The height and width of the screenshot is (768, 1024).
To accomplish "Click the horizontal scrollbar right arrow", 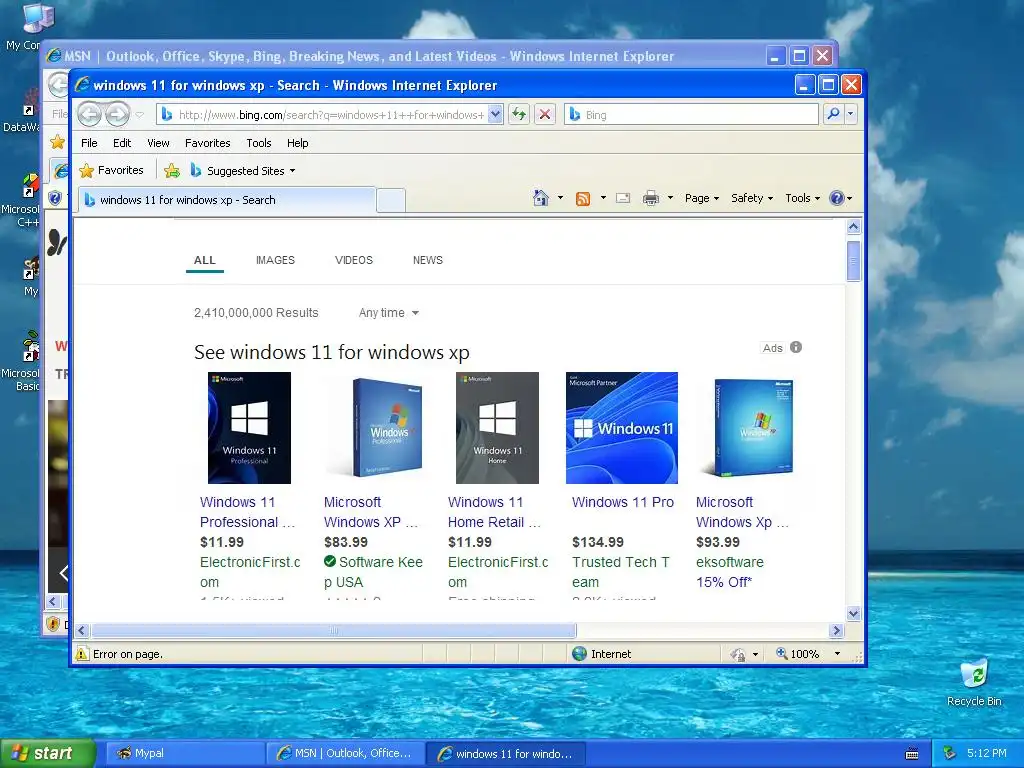I will coord(837,630).
